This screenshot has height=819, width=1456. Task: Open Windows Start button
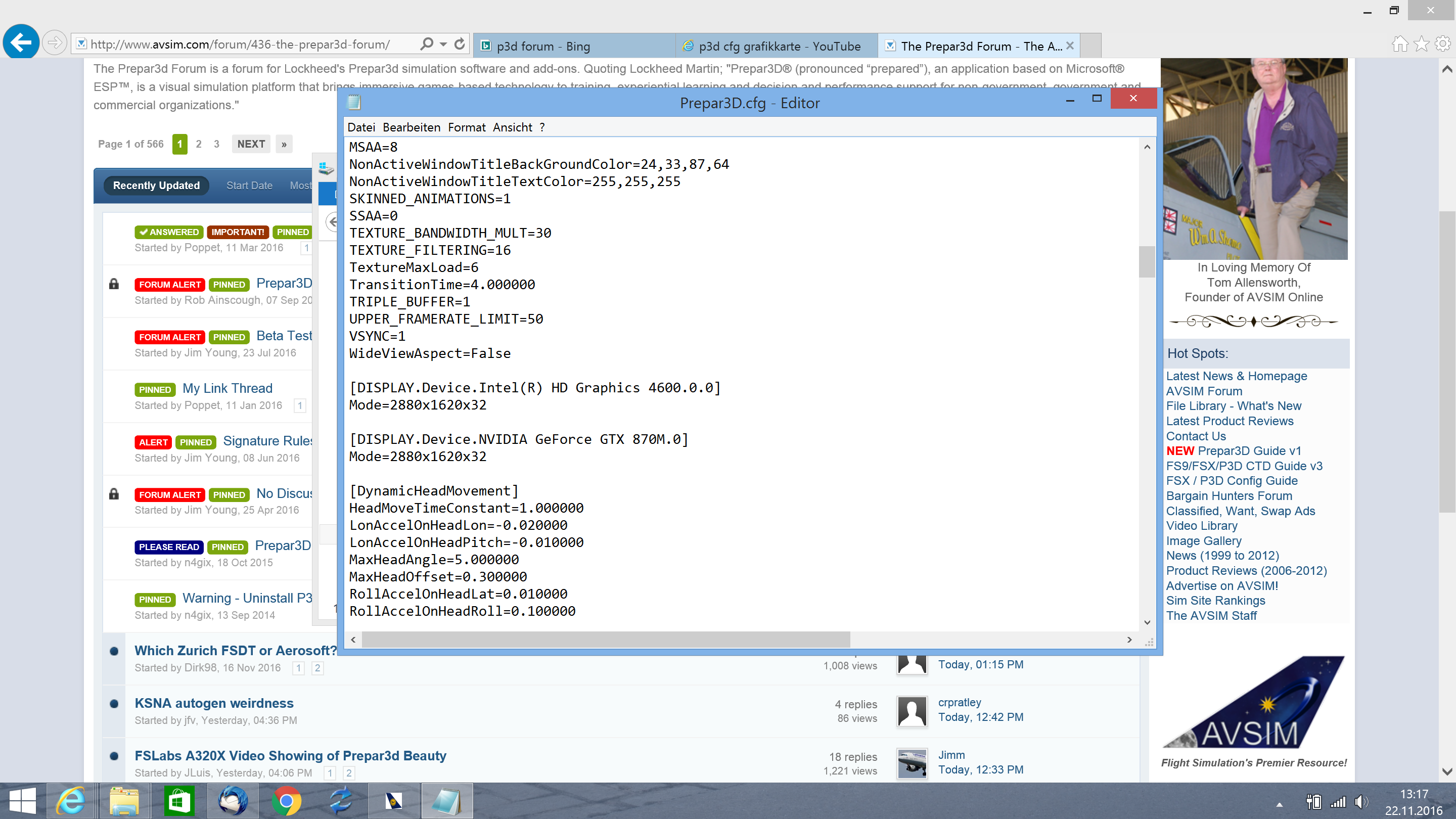(23, 801)
